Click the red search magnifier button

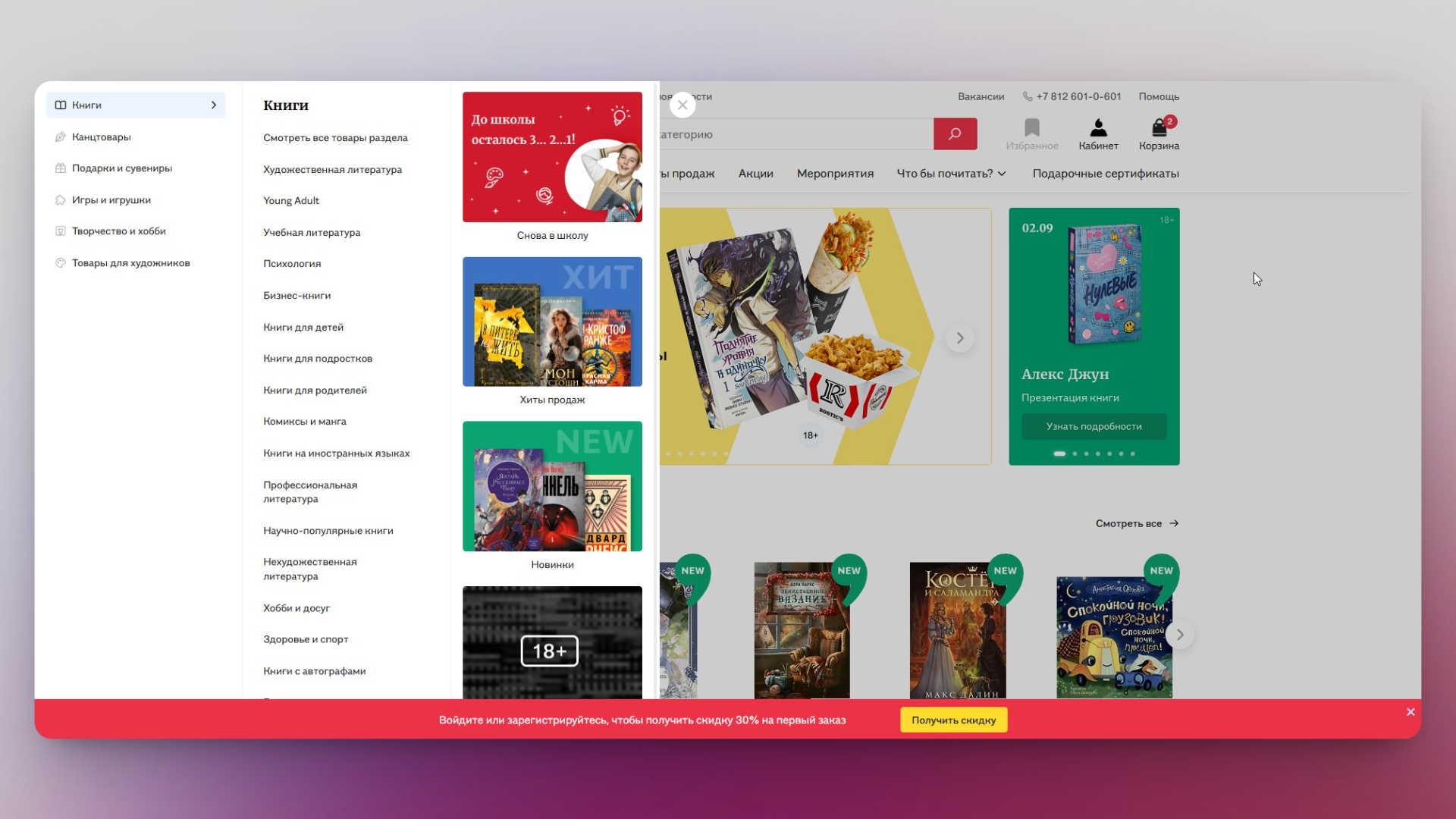(x=955, y=134)
